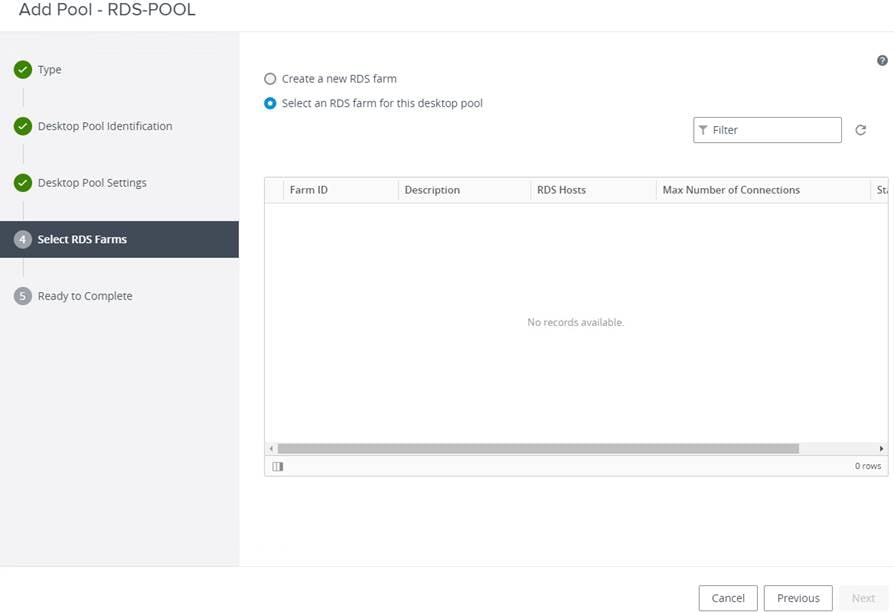The width and height of the screenshot is (894, 612).
Task: Click the scroll right arrow of table
Action: coord(881,449)
